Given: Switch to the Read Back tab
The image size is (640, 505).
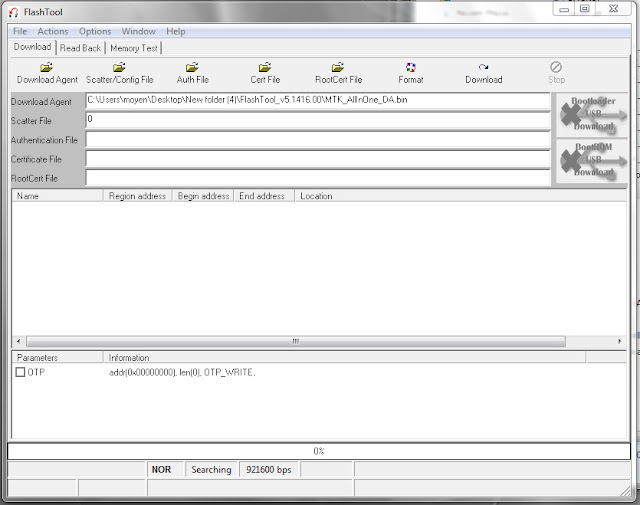Looking at the screenshot, I should [80, 48].
